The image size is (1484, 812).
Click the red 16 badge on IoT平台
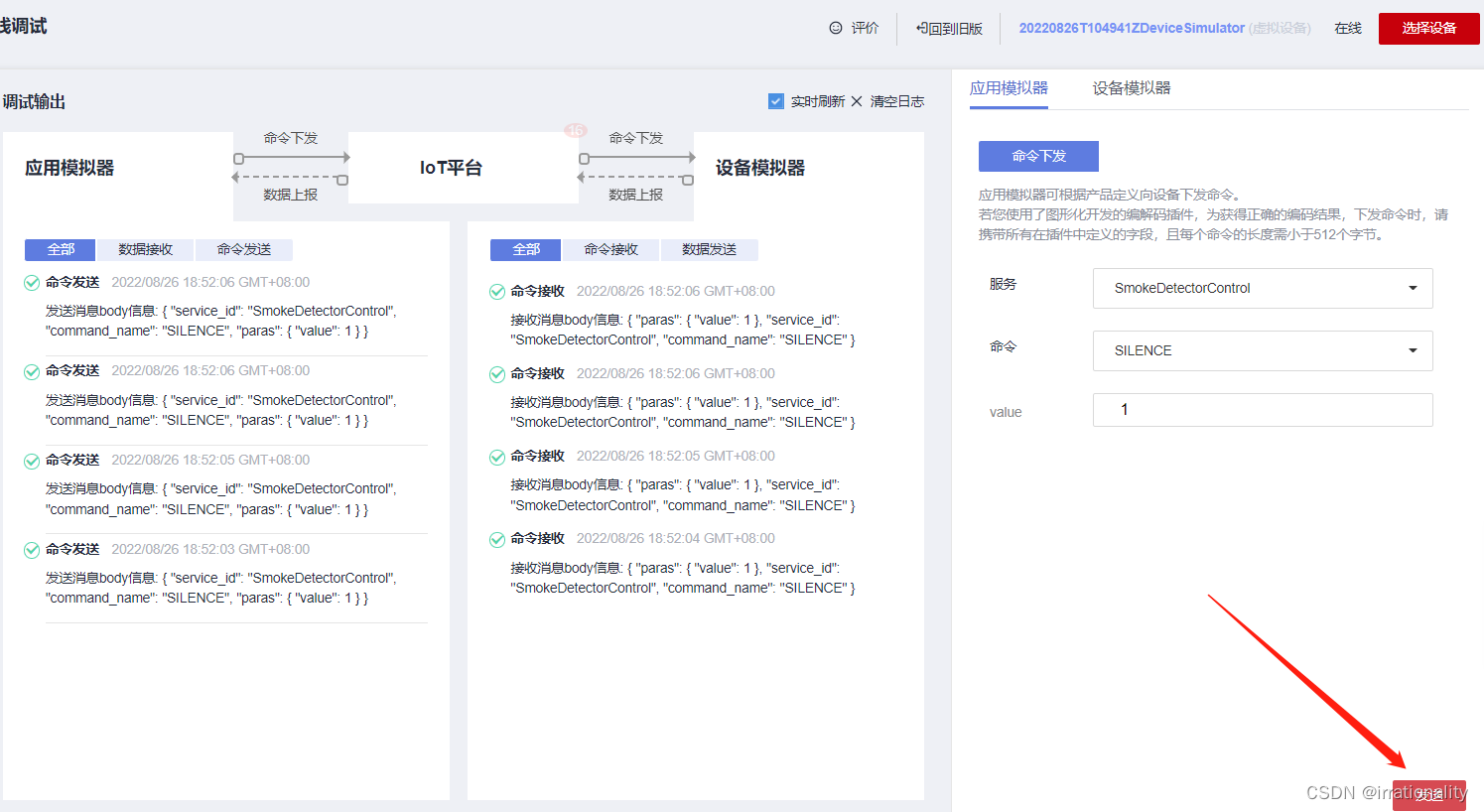[x=576, y=130]
